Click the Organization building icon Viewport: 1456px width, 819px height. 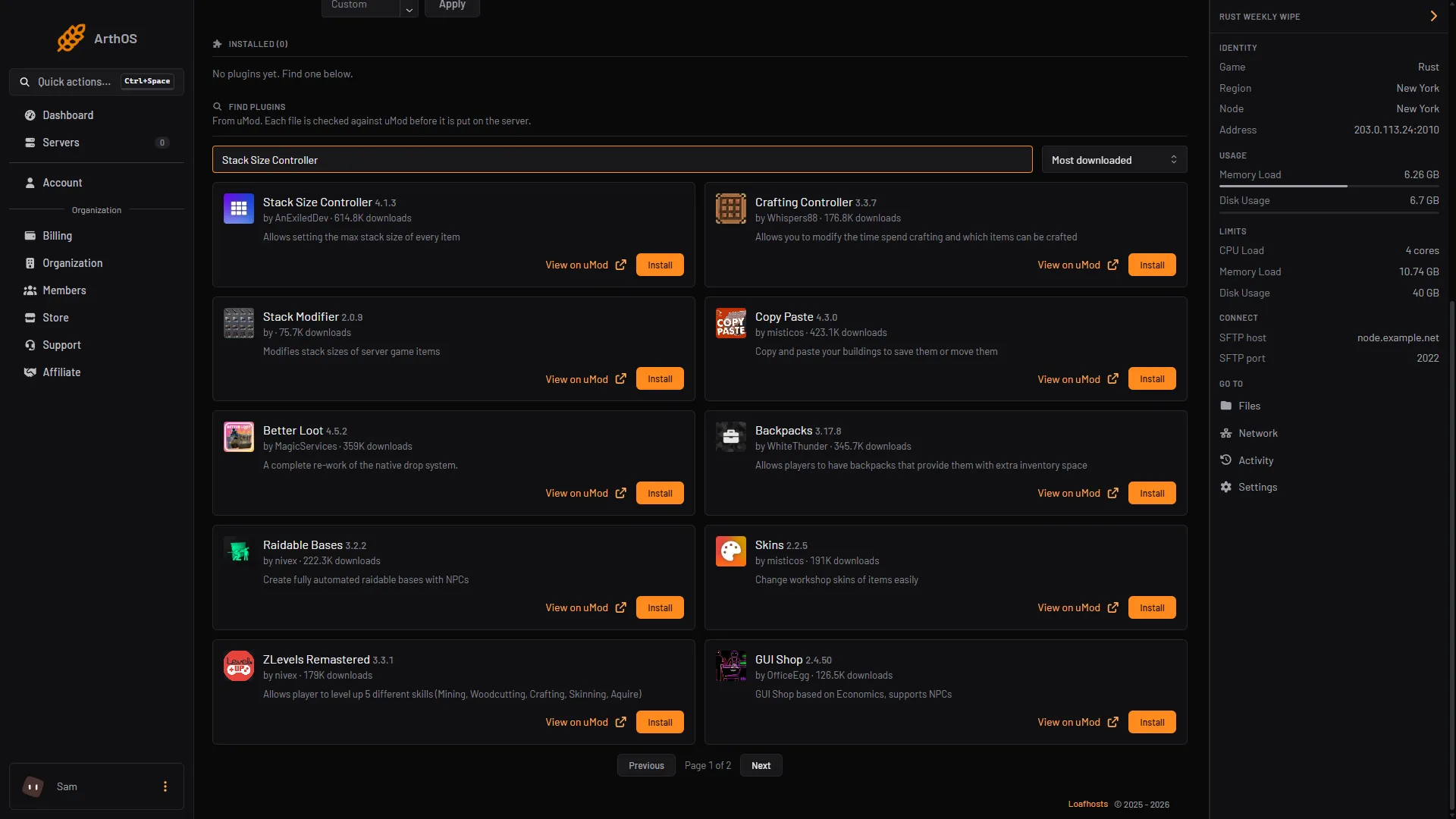(30, 263)
